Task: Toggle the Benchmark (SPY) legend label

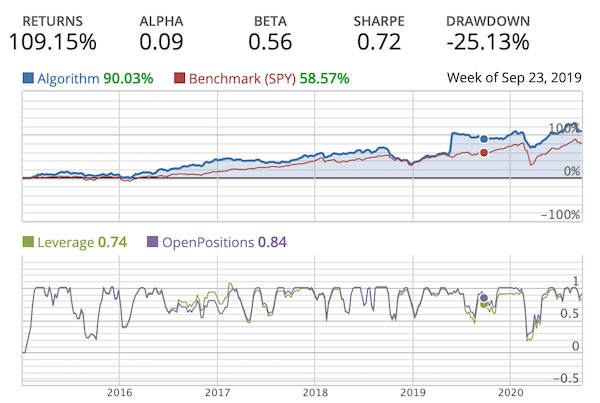Action: tap(237, 78)
